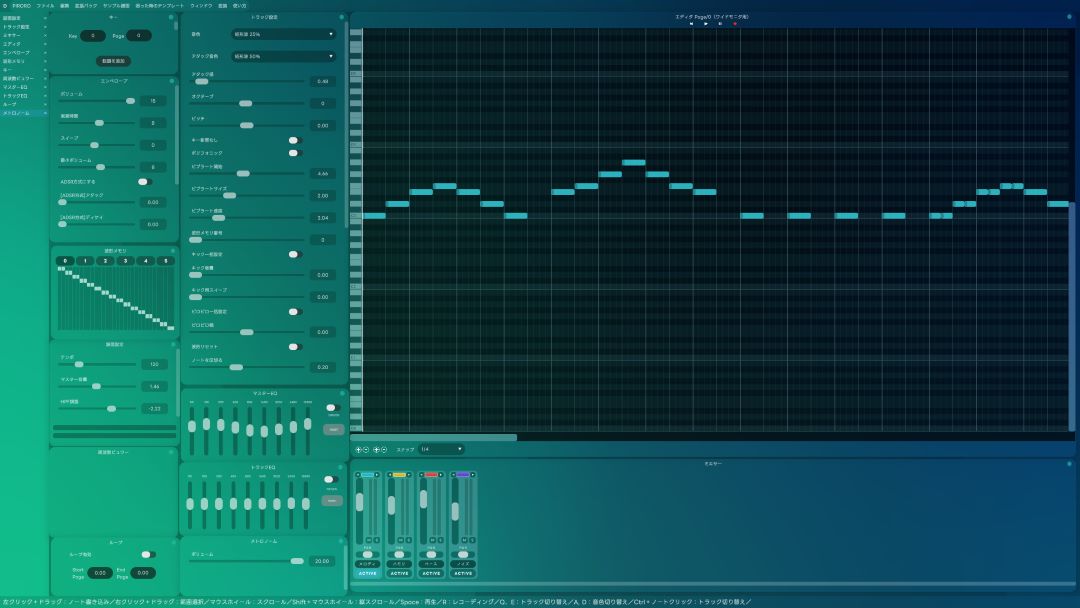Toggle the loop enable switch
Image resolution: width=1080 pixels, height=608 pixels.
tap(147, 554)
